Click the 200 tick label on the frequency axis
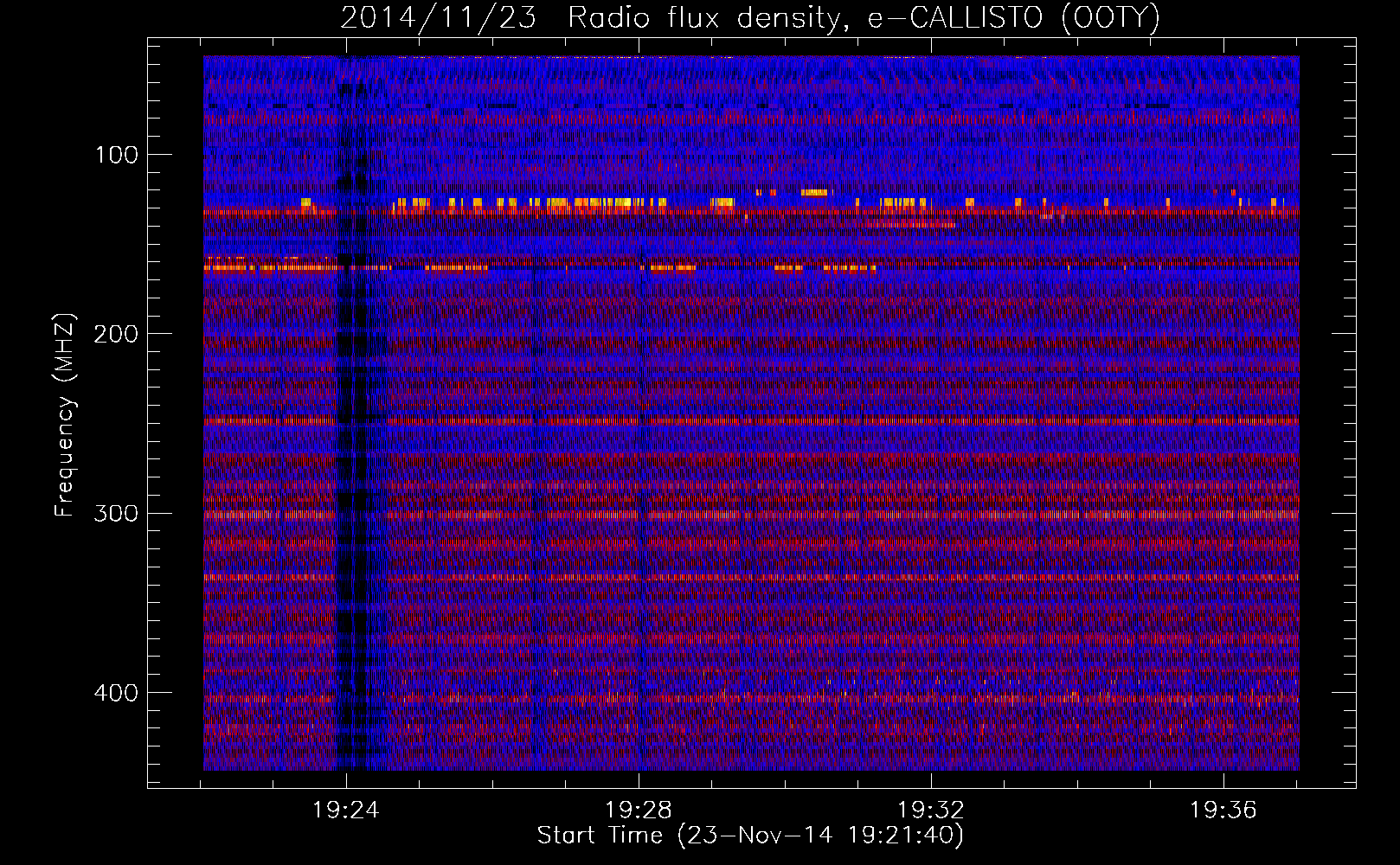This screenshot has height=865, width=1400. (115, 334)
